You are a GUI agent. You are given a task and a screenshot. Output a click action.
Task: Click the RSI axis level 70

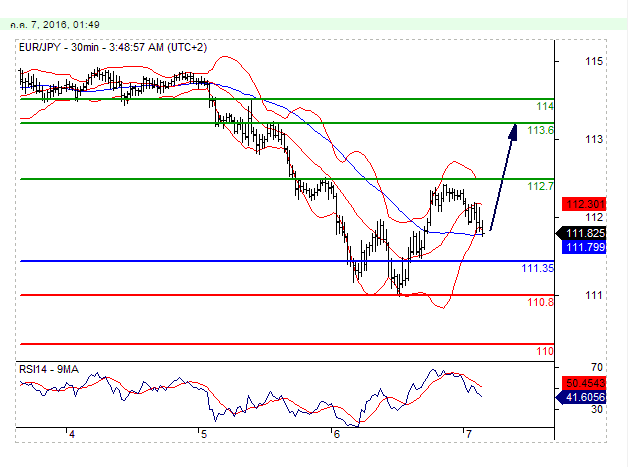coord(597,367)
